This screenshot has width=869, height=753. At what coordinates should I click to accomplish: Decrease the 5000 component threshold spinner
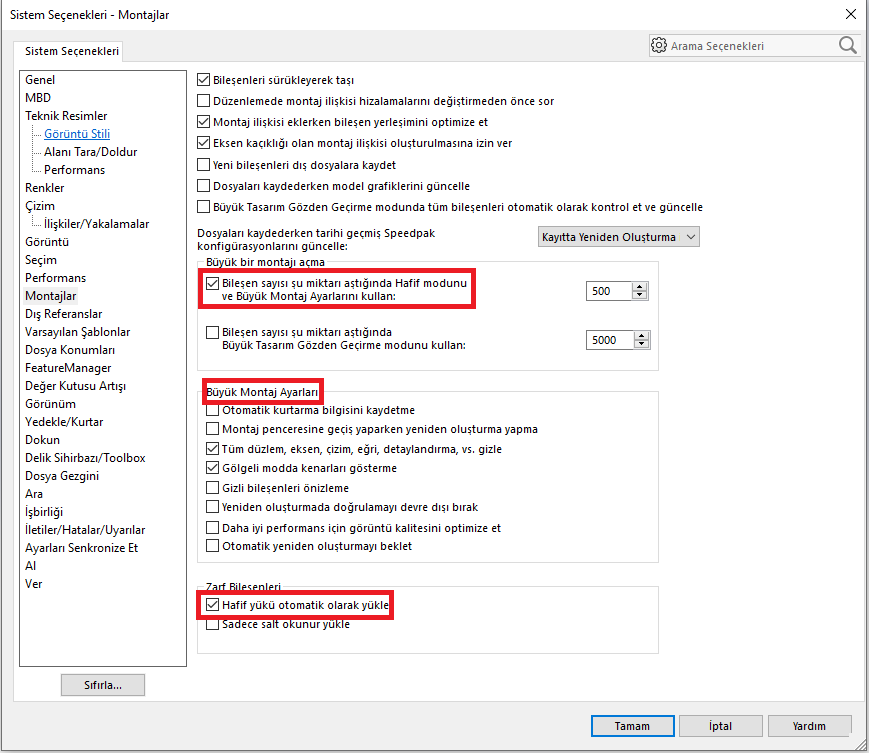(640, 345)
